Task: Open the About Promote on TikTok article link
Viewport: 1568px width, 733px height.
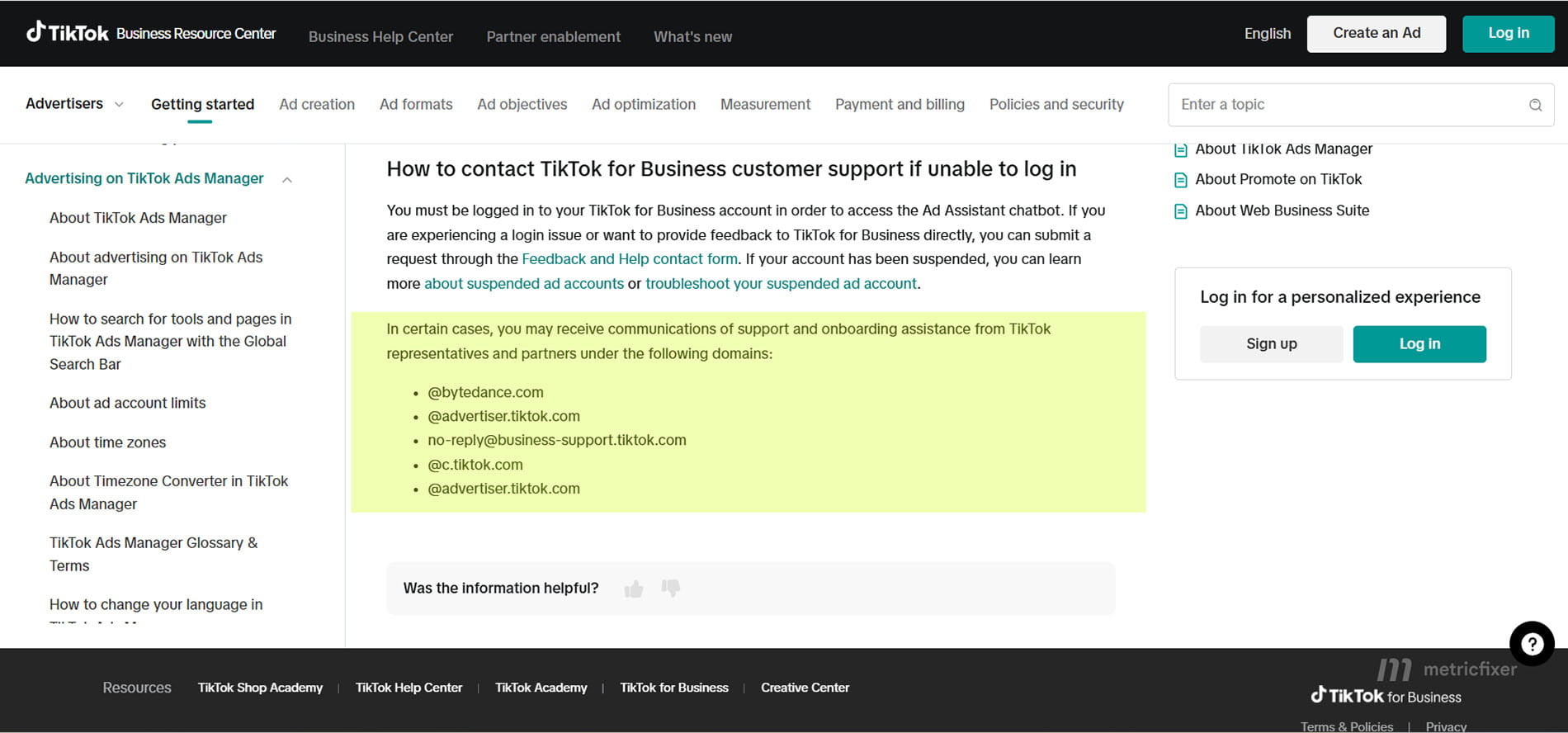Action: click(x=1278, y=180)
